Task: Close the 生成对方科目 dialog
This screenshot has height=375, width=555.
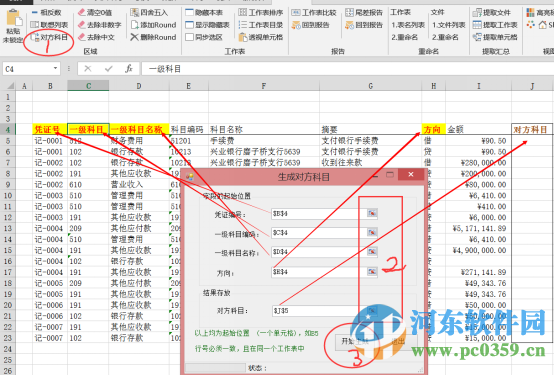Action: click(411, 174)
